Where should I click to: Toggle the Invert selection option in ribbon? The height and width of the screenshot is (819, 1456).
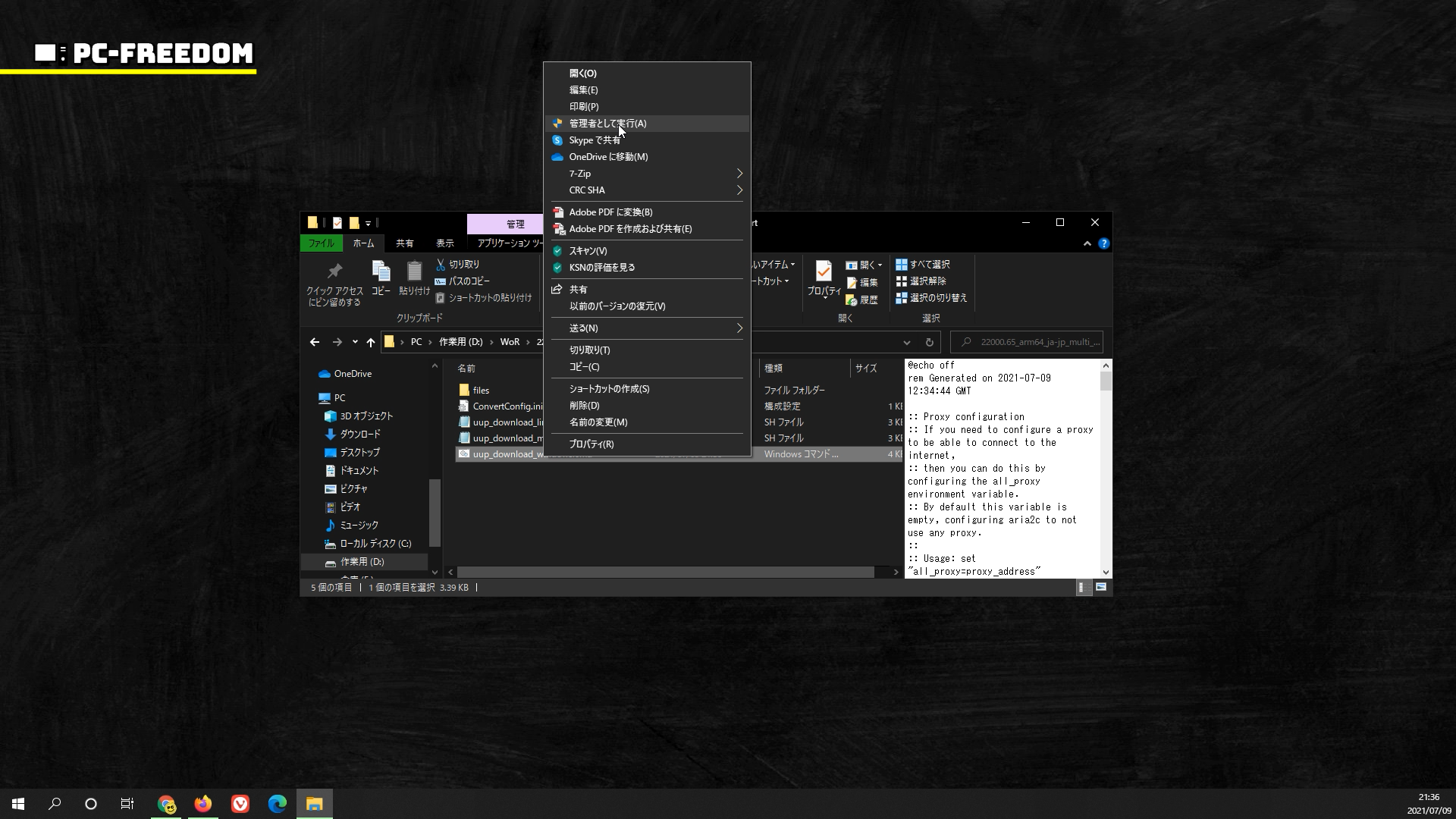coord(931,298)
